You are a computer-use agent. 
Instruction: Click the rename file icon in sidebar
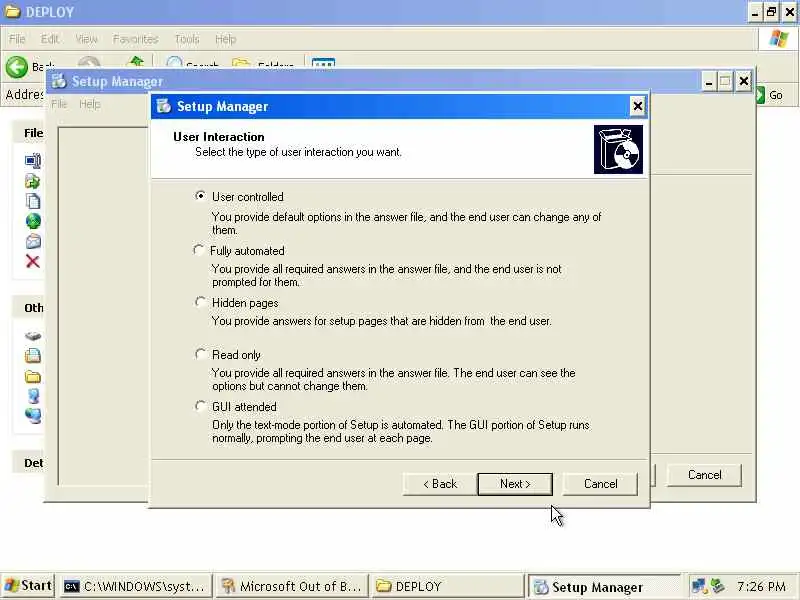pyautogui.click(x=33, y=161)
